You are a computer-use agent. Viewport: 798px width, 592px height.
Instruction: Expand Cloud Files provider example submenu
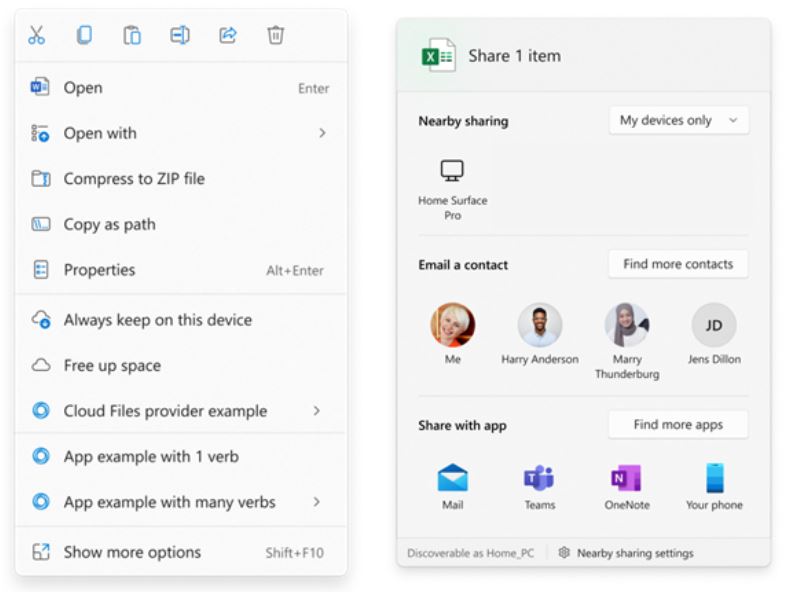point(181,411)
